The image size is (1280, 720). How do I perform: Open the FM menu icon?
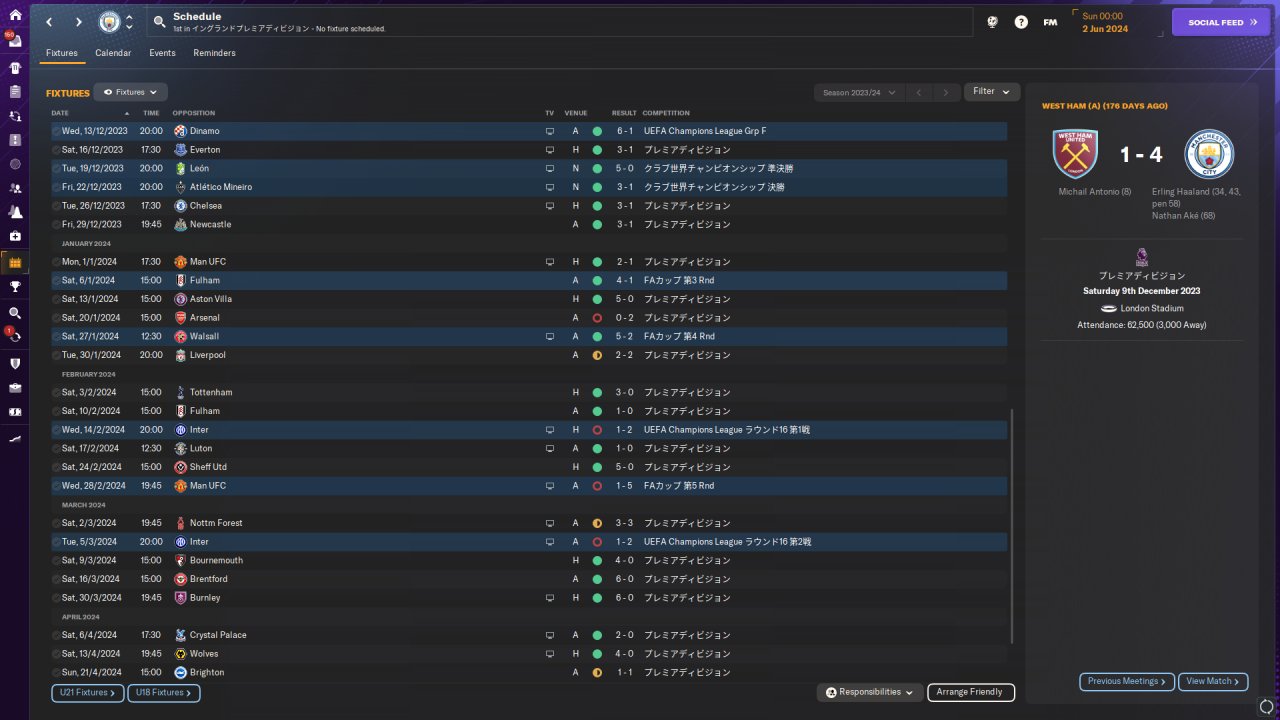pyautogui.click(x=1050, y=22)
